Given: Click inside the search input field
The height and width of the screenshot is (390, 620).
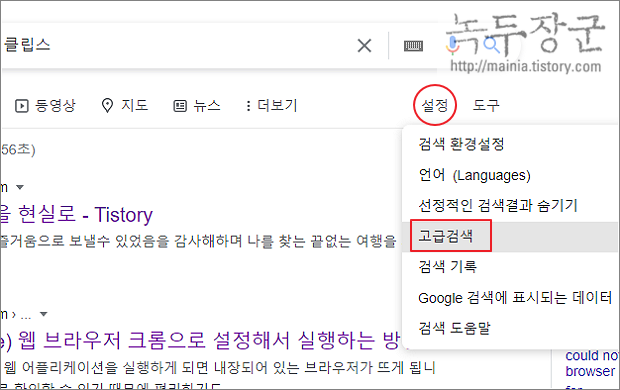Looking at the screenshot, I should click(178, 45).
